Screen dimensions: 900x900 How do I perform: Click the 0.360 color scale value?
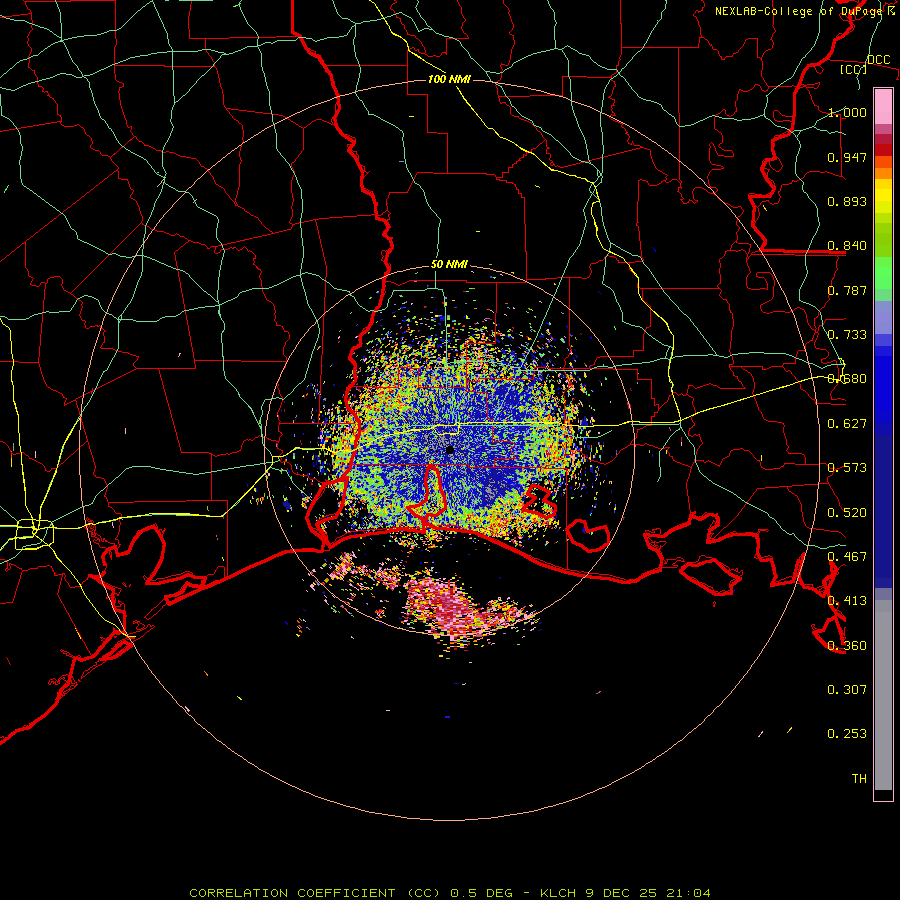pyautogui.click(x=847, y=646)
